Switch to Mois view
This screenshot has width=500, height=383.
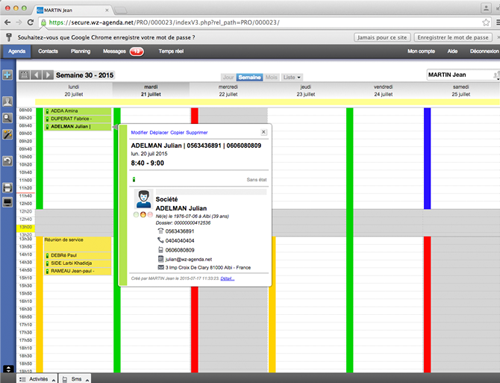(x=271, y=77)
